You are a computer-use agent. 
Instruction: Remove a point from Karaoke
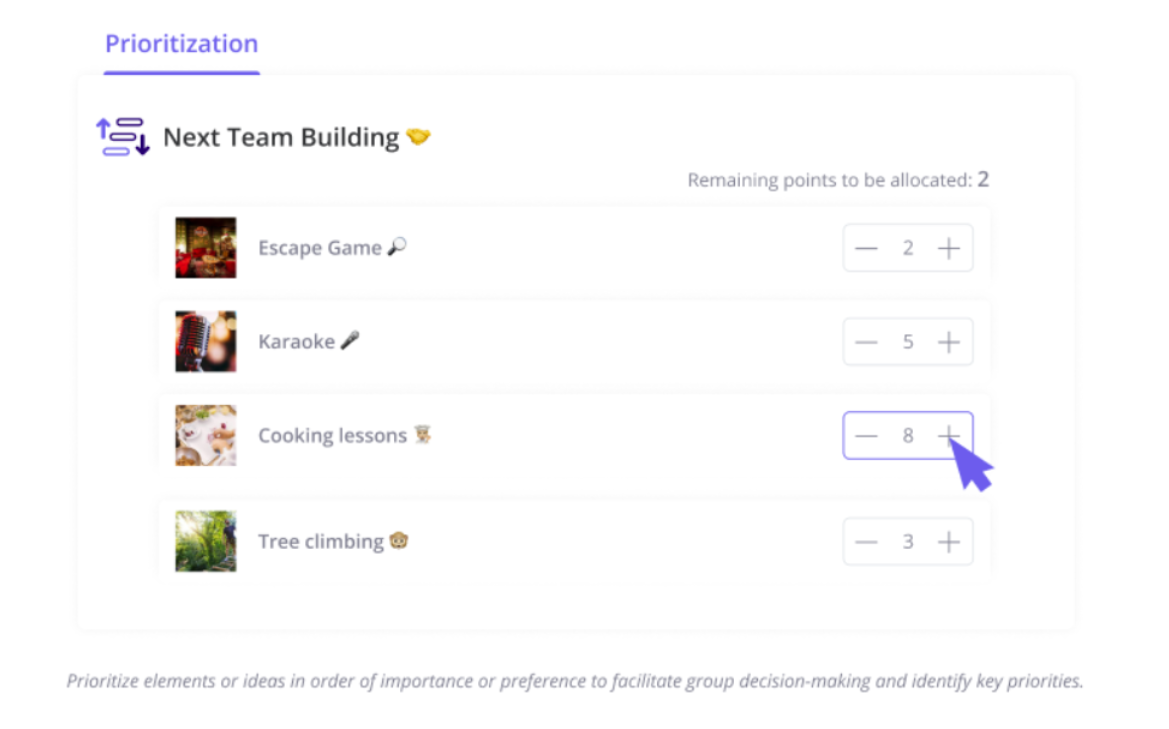(x=866, y=342)
